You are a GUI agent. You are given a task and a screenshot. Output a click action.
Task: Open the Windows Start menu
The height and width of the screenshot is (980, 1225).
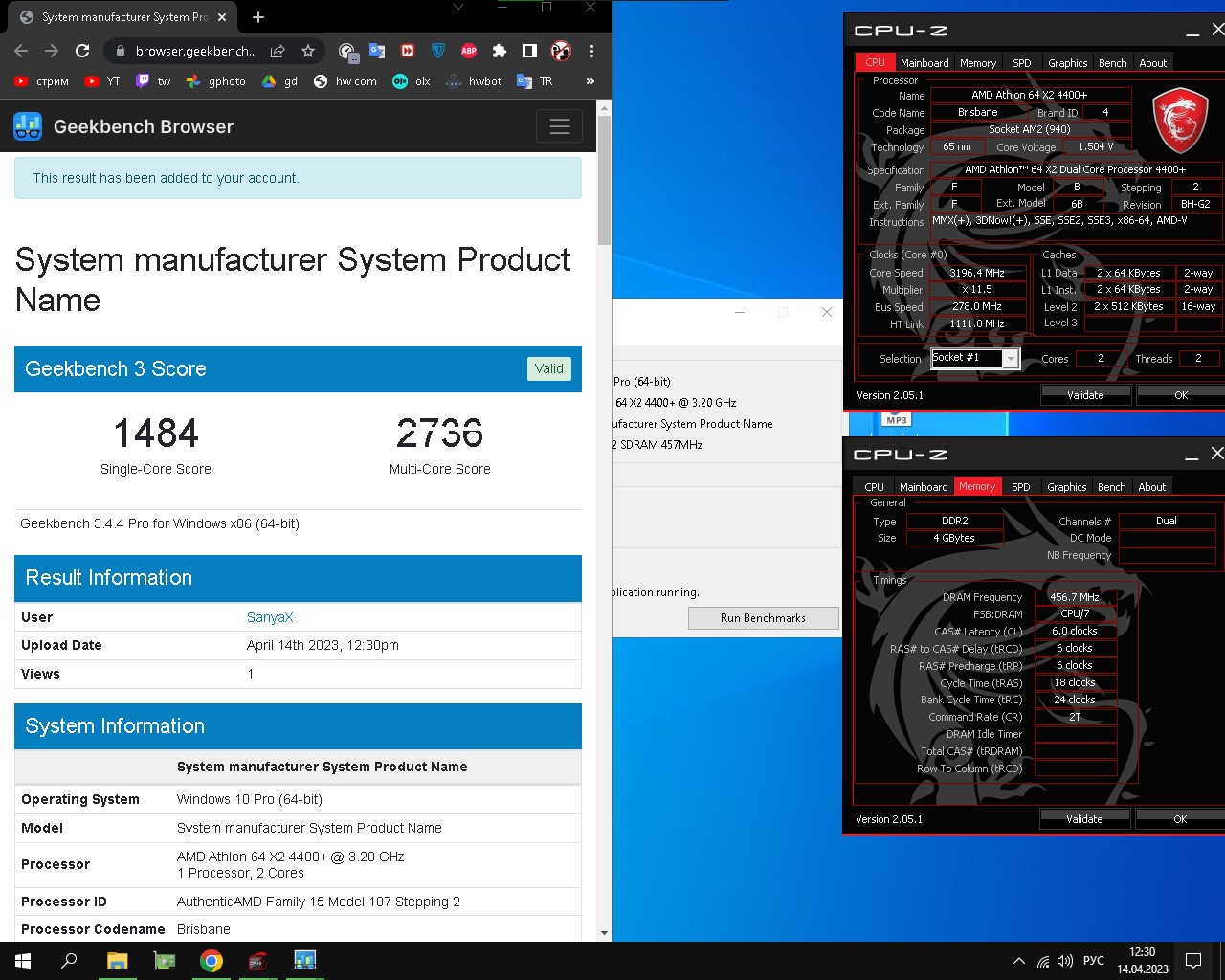coord(23,961)
